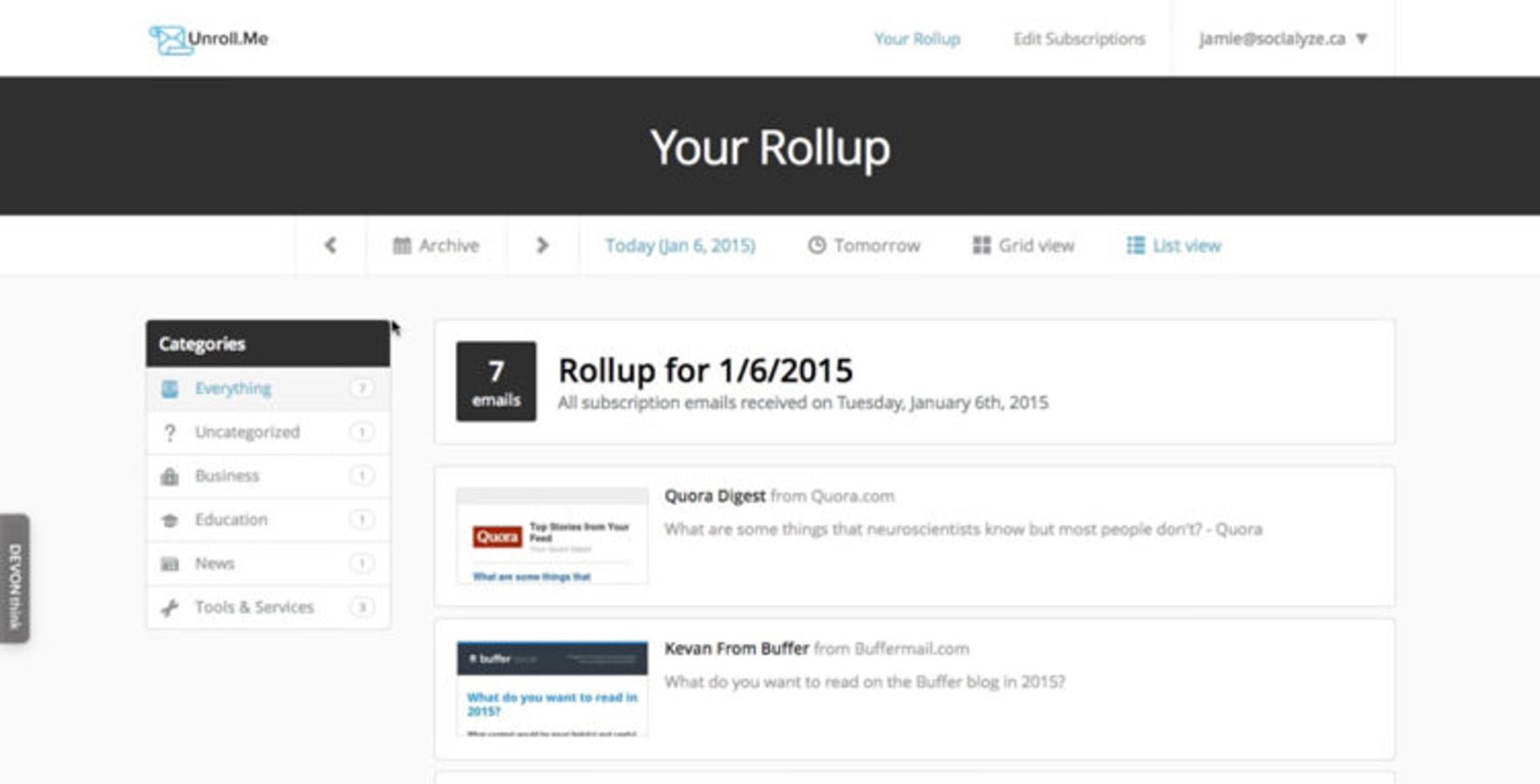This screenshot has width=1540, height=784.
Task: Open Edit Subscriptions page
Action: tap(1079, 38)
